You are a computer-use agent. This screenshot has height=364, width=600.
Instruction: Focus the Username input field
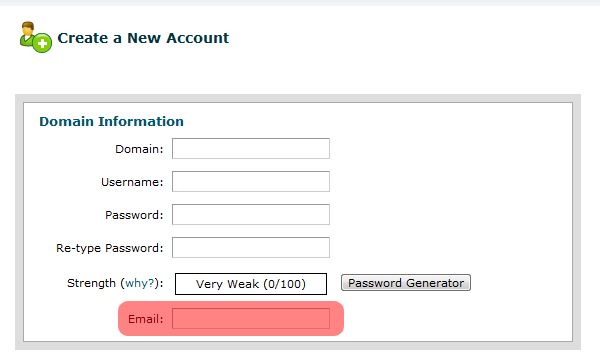coord(251,181)
